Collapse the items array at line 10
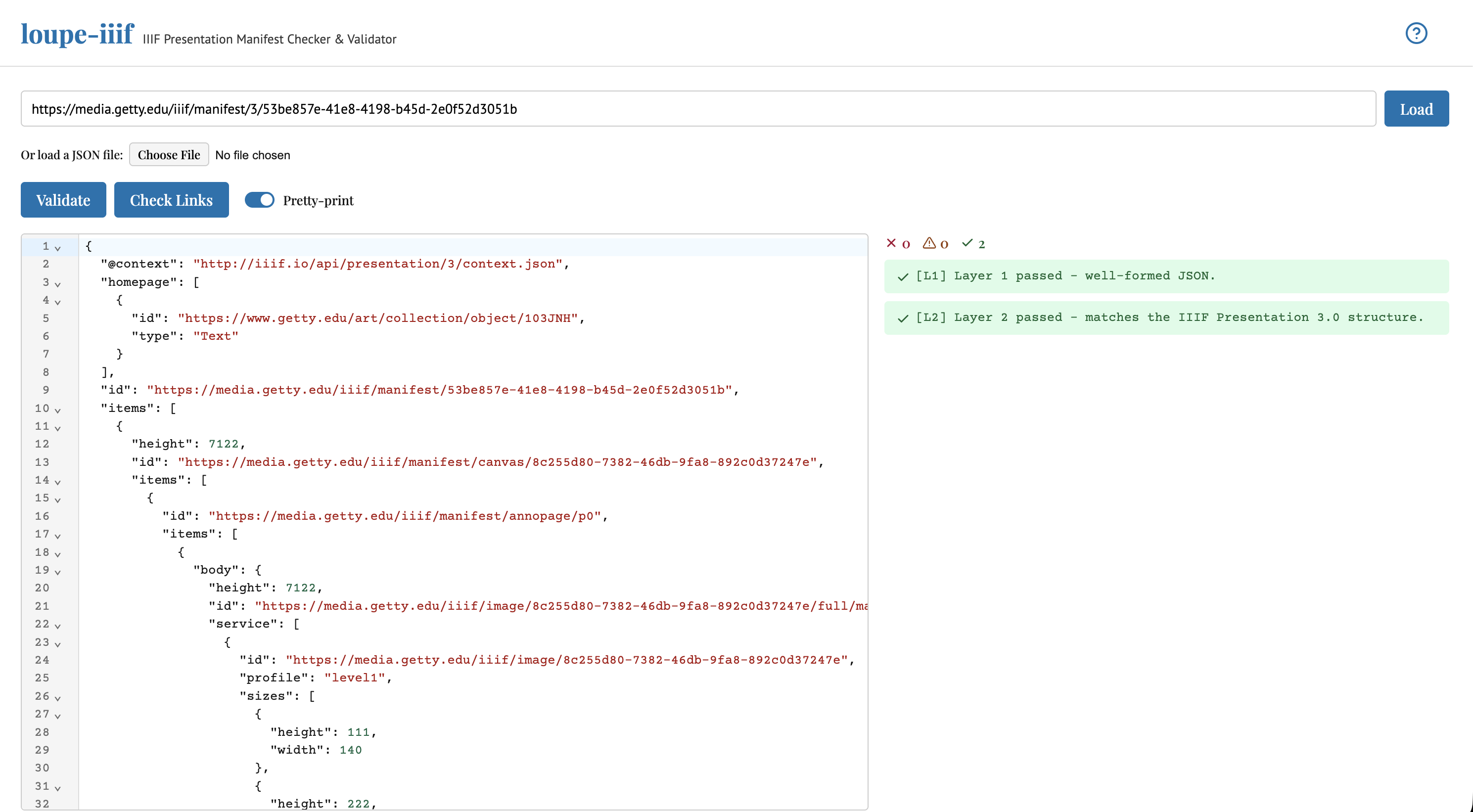 click(58, 410)
